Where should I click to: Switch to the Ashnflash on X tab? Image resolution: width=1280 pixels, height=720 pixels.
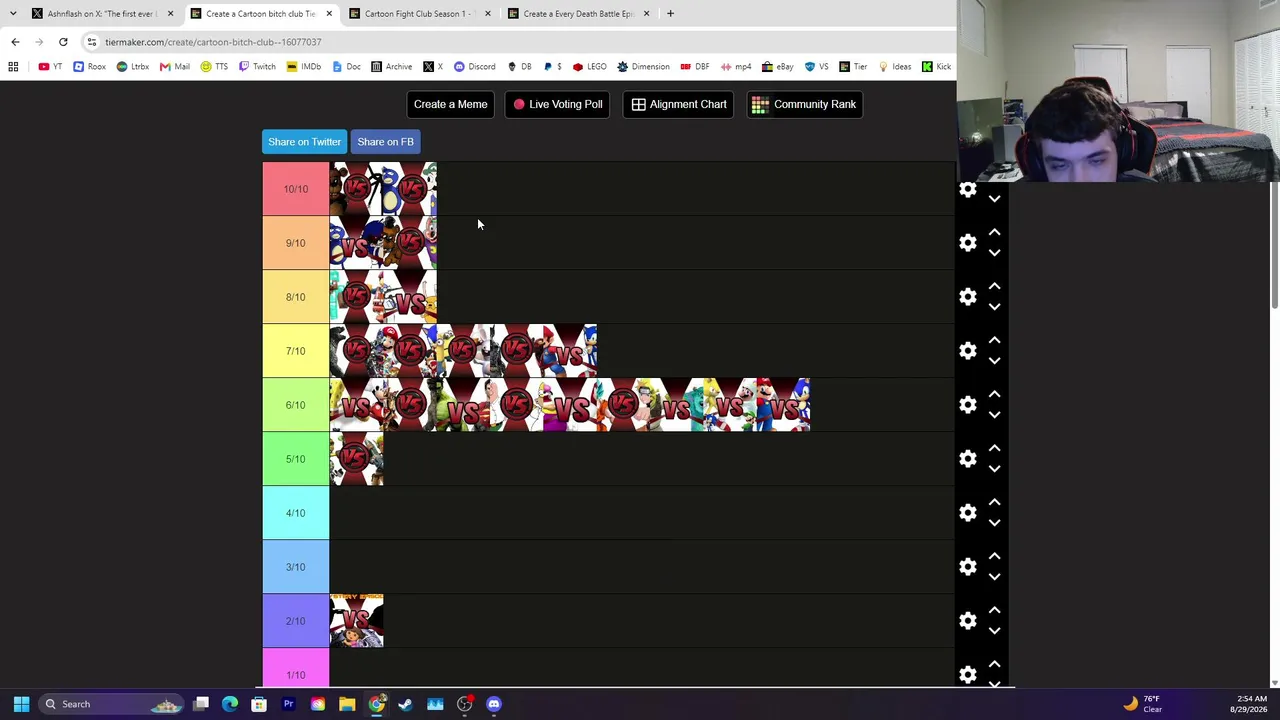pyautogui.click(x=103, y=14)
